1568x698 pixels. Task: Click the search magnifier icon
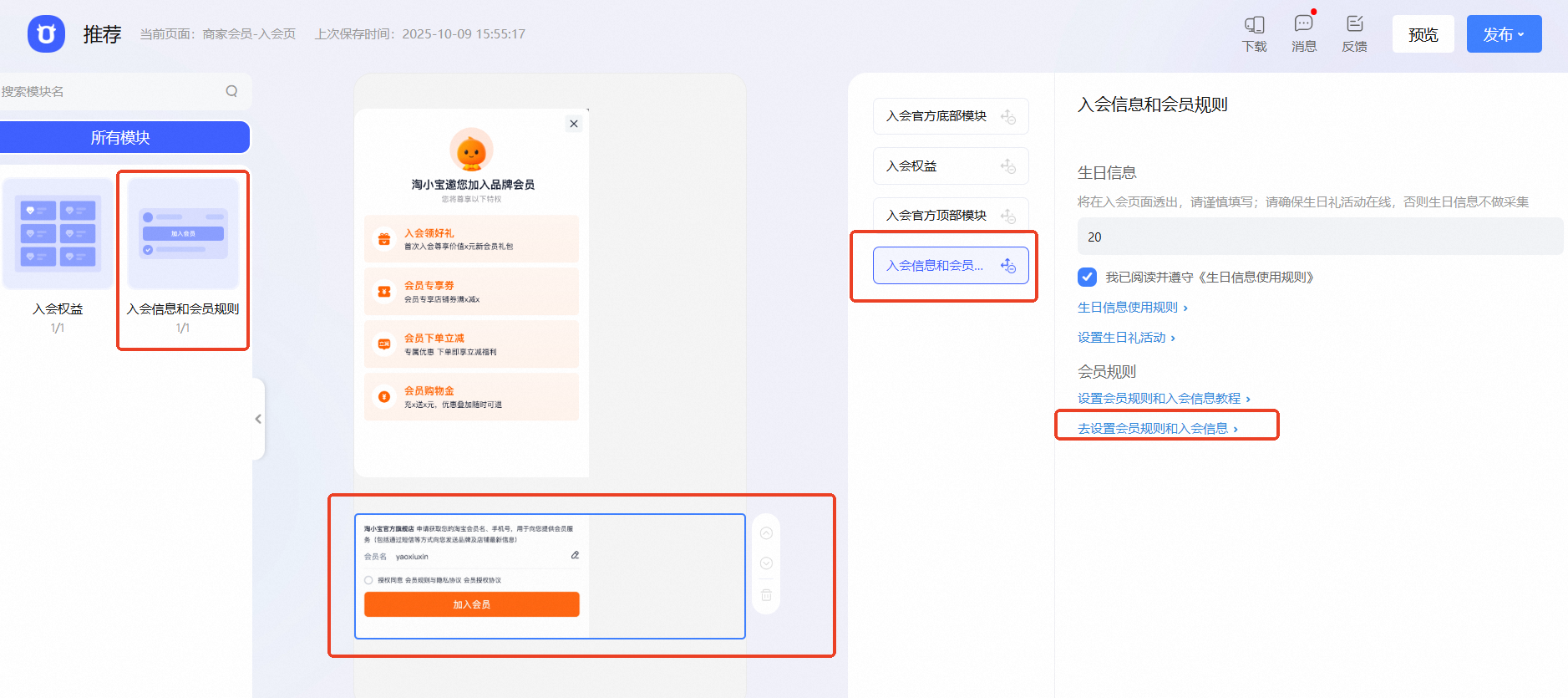[231, 91]
